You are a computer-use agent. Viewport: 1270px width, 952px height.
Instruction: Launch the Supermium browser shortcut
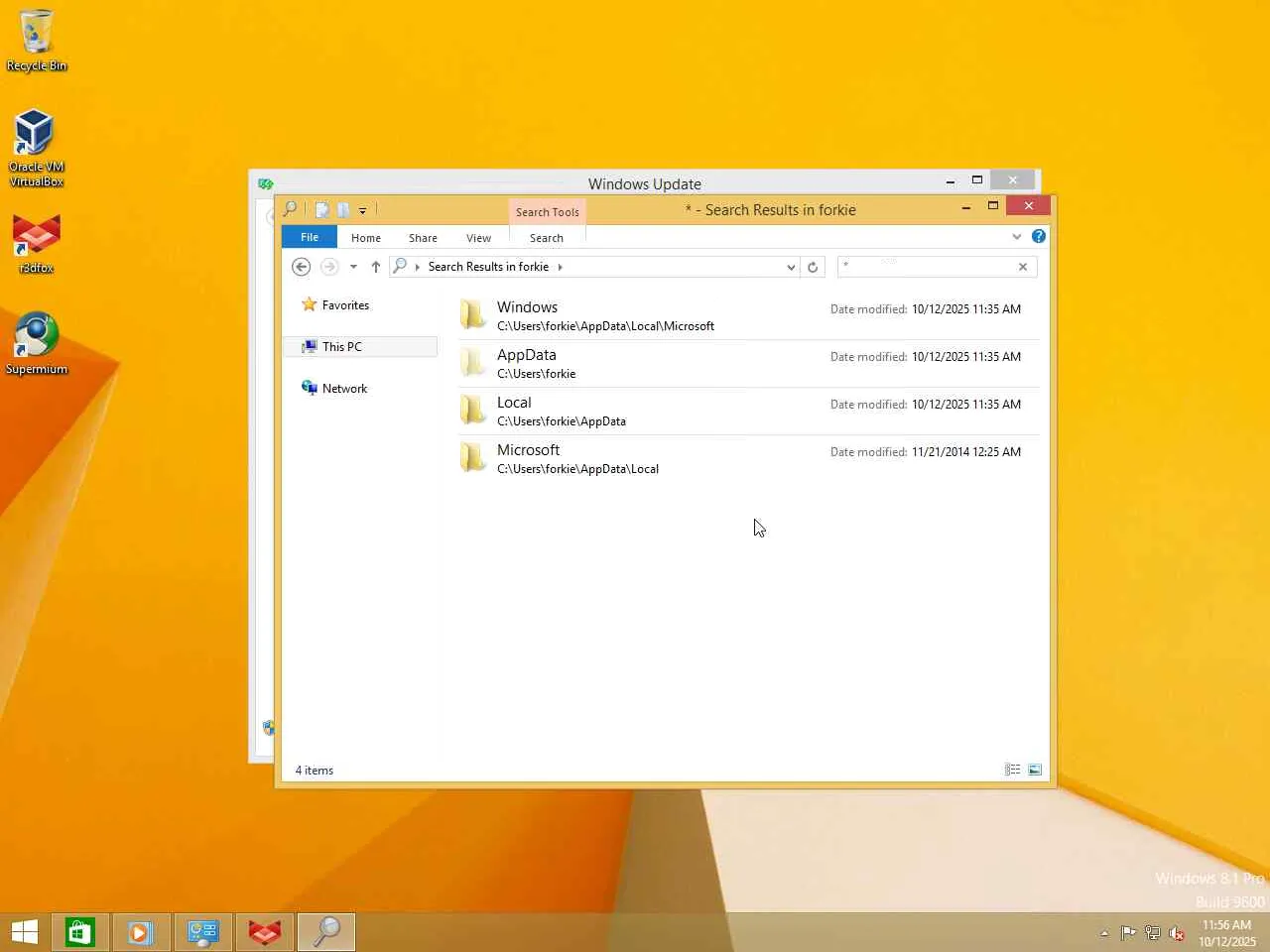click(37, 344)
